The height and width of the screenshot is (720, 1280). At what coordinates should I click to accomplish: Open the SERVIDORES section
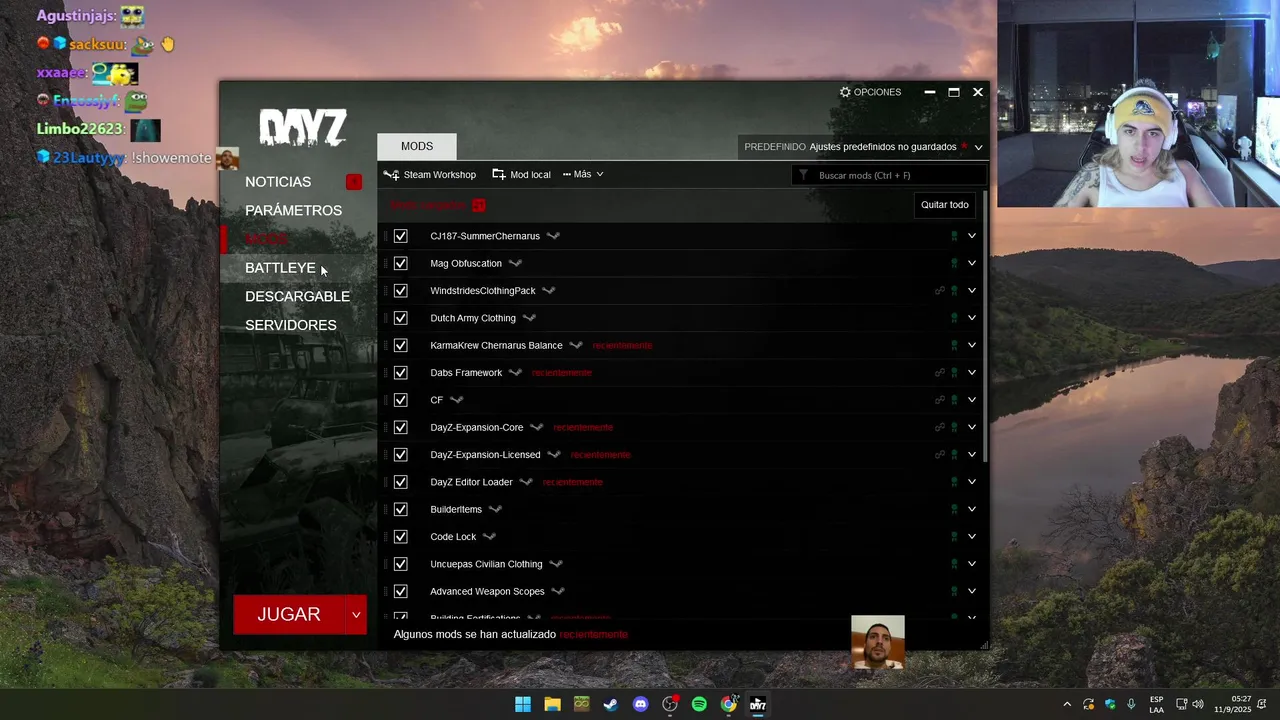(290, 326)
